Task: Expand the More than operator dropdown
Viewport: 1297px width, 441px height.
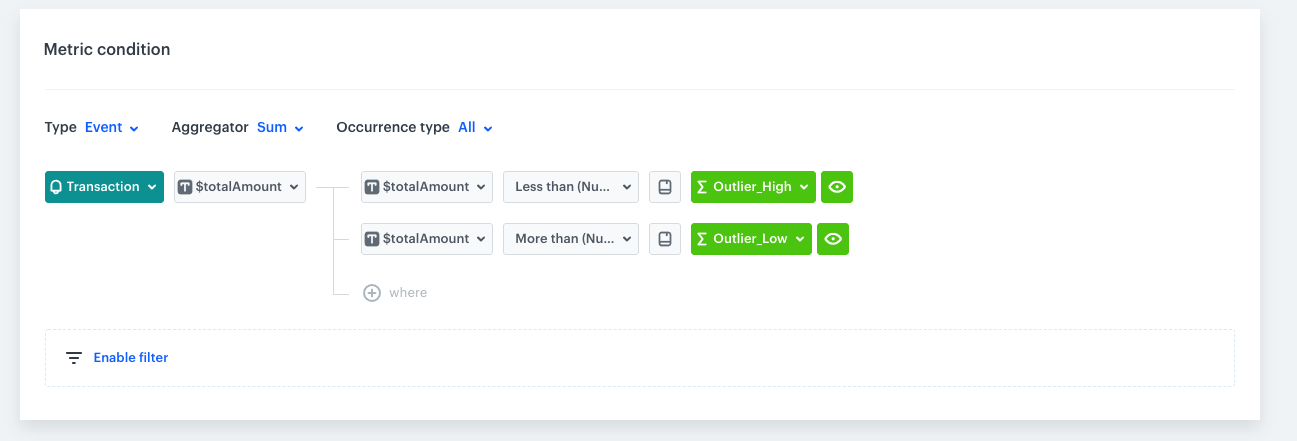Action: (571, 239)
